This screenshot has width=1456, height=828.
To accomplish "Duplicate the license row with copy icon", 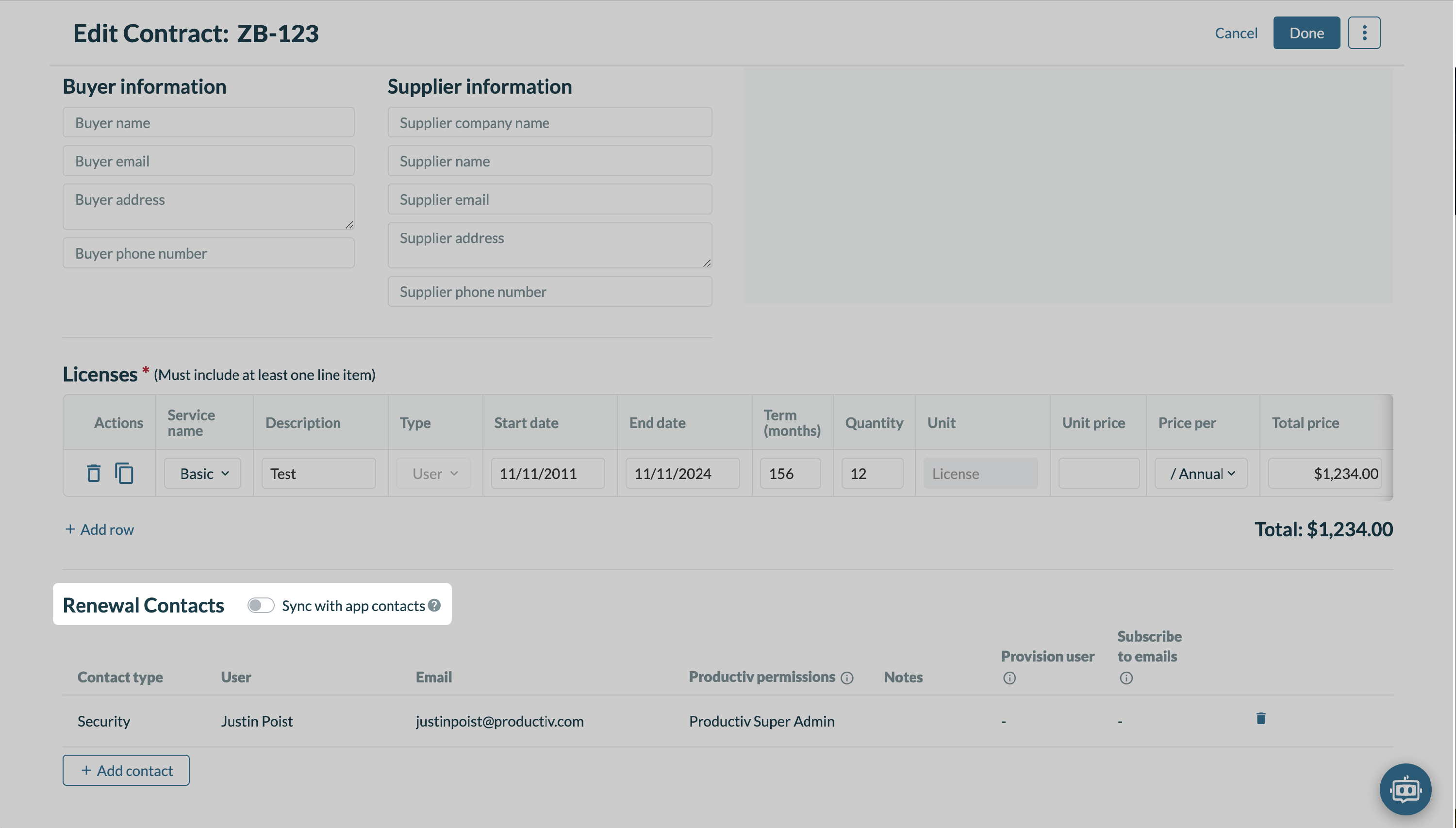I will pos(124,473).
